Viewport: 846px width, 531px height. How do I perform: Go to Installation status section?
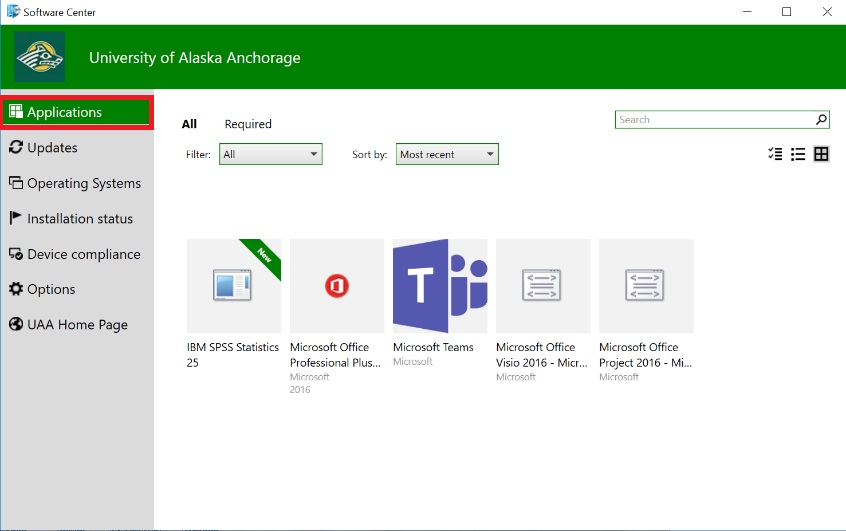pos(79,219)
